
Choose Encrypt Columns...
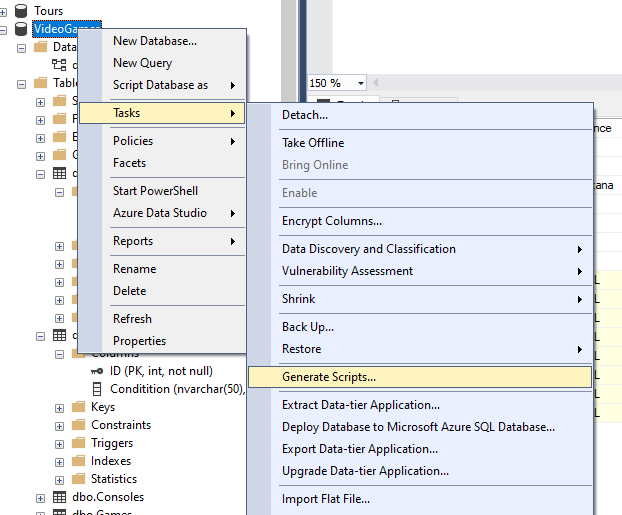coord(420,221)
